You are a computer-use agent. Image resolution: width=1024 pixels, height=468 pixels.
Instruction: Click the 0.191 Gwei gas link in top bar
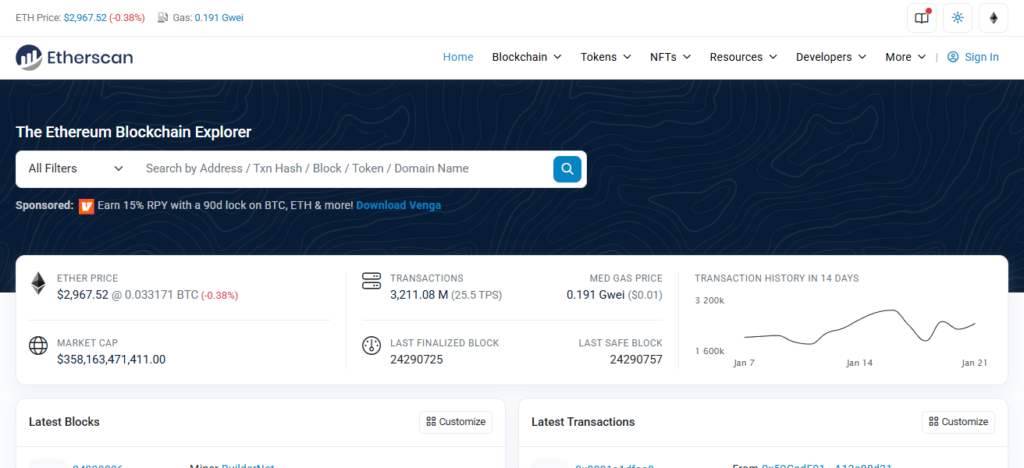pyautogui.click(x=219, y=18)
